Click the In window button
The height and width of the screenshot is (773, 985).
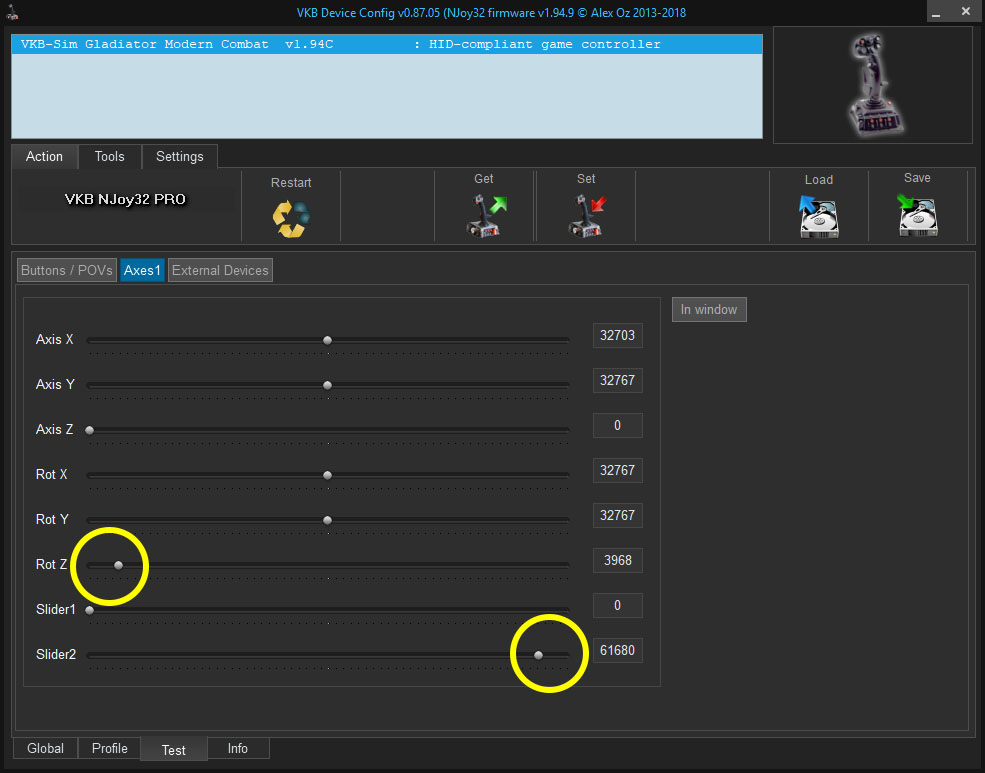709,310
